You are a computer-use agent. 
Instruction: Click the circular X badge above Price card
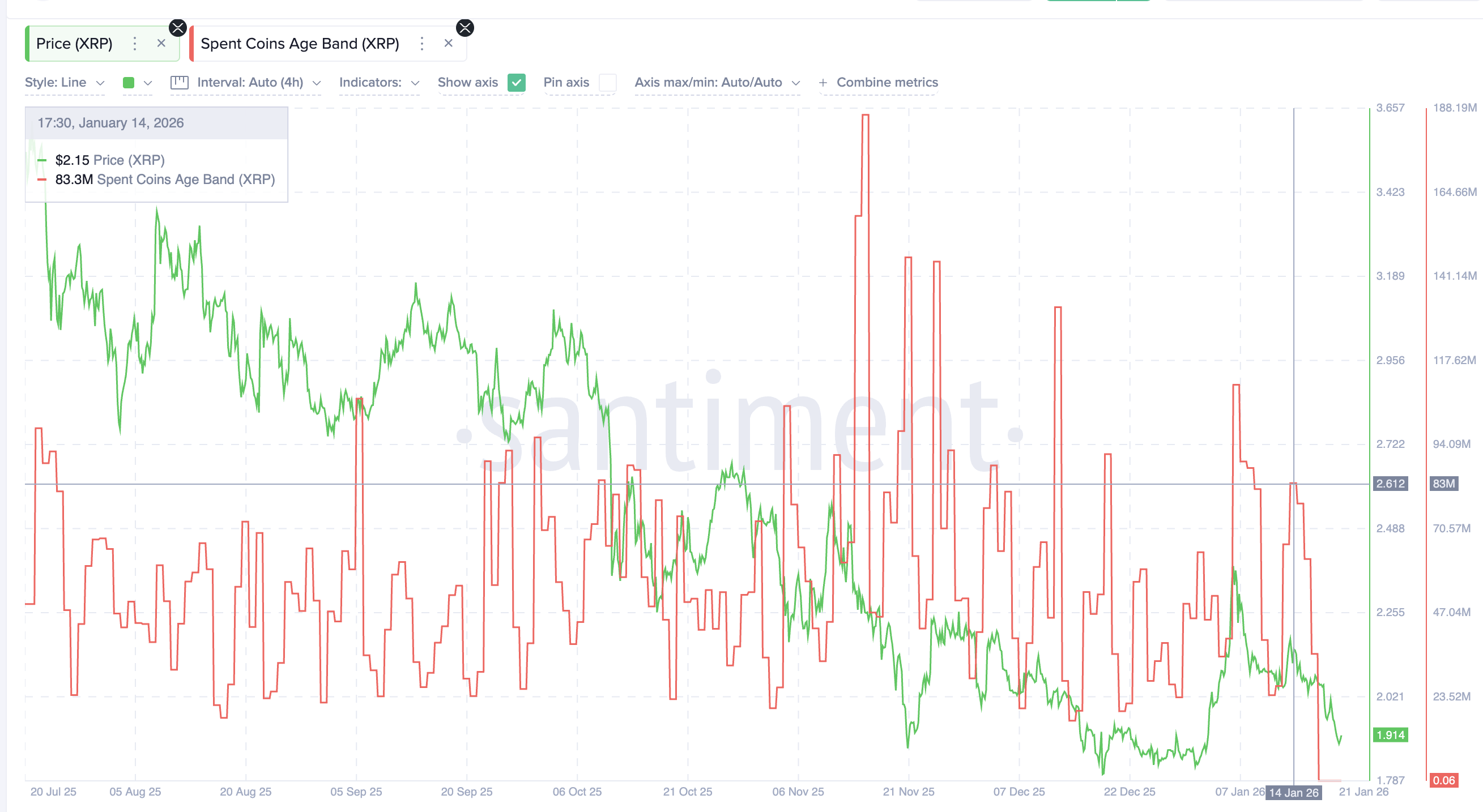[177, 27]
